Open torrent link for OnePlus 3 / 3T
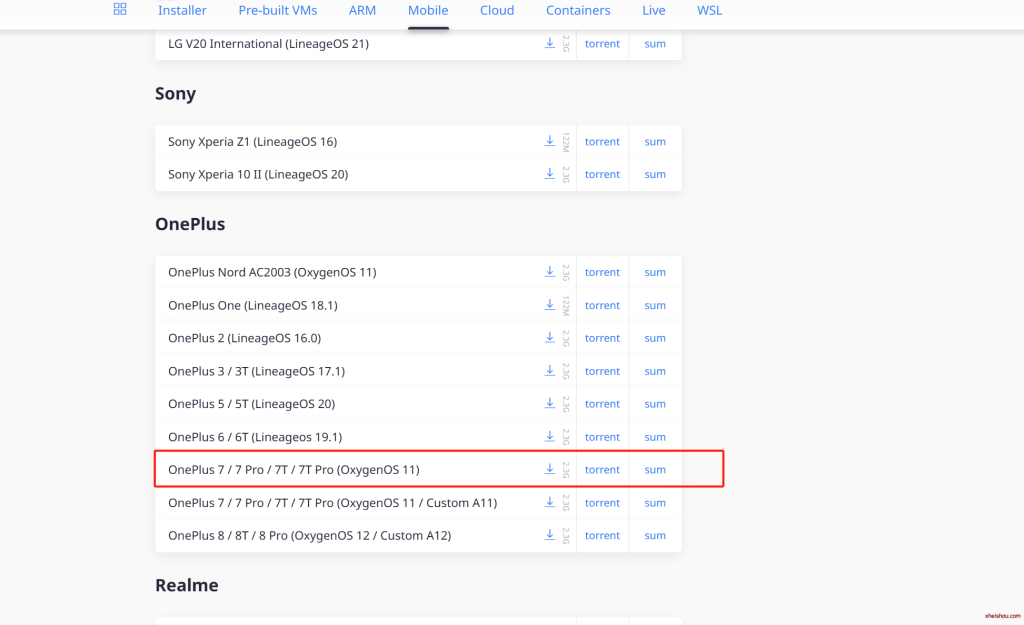Viewport: 1024px width, 625px height. coord(602,371)
